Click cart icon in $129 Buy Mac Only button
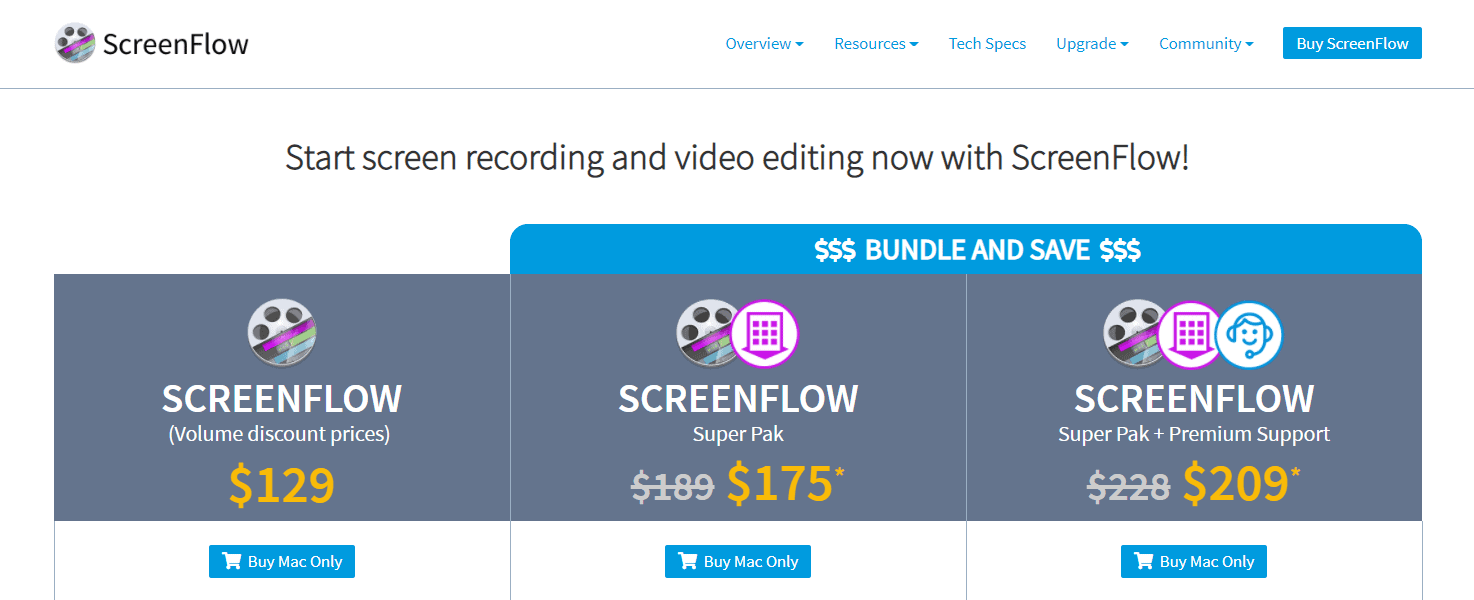Image resolution: width=1474 pixels, height=600 pixels. coord(232,561)
